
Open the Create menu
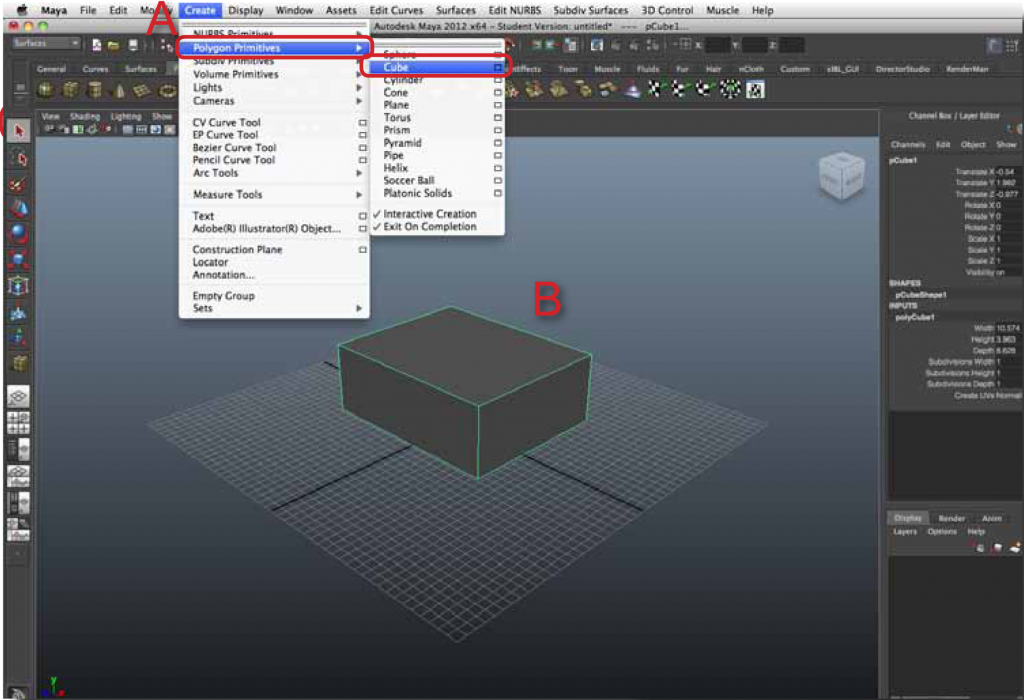click(198, 10)
